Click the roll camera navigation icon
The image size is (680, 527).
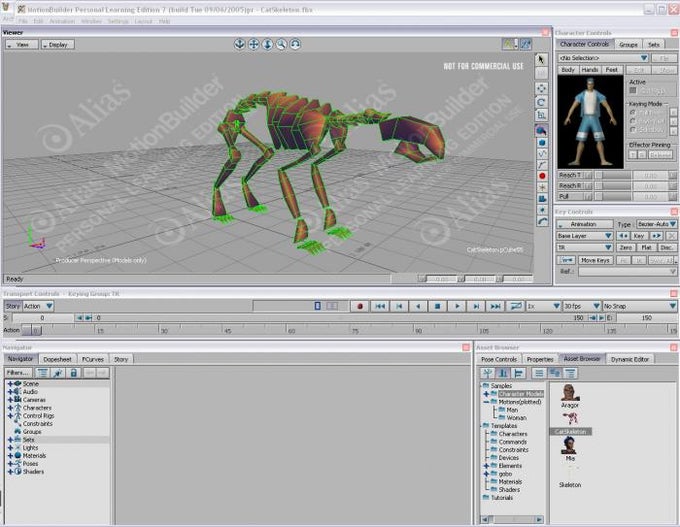(295, 44)
